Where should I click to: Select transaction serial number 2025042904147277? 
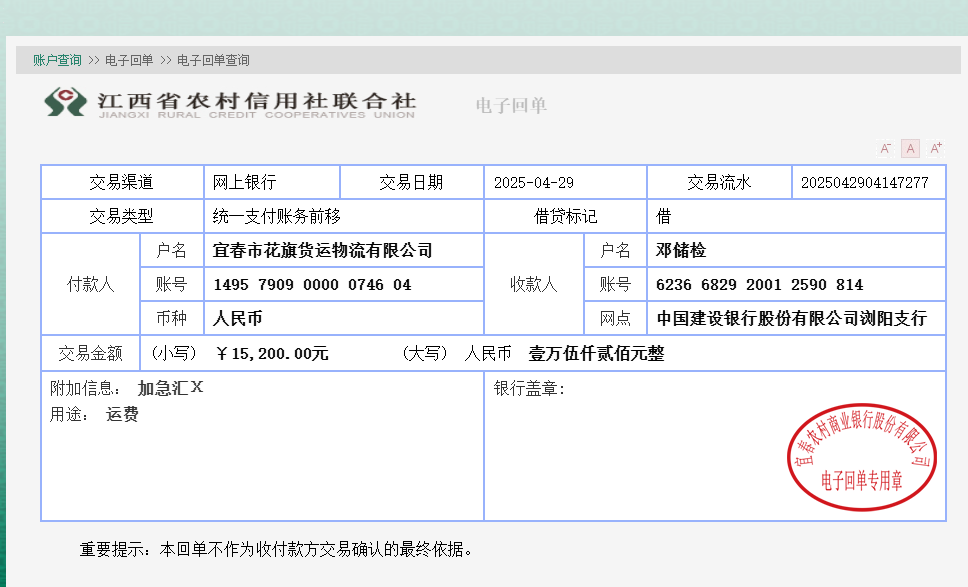(x=864, y=183)
